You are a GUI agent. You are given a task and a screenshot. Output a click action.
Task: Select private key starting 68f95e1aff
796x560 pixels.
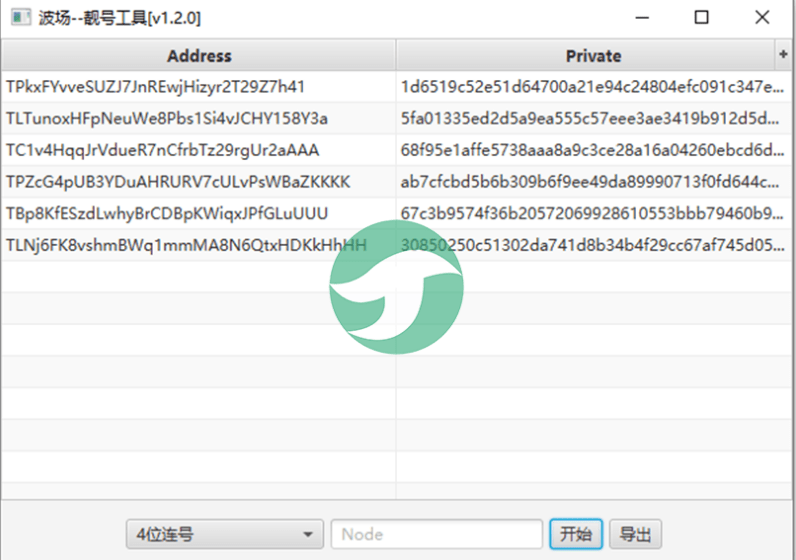click(592, 150)
